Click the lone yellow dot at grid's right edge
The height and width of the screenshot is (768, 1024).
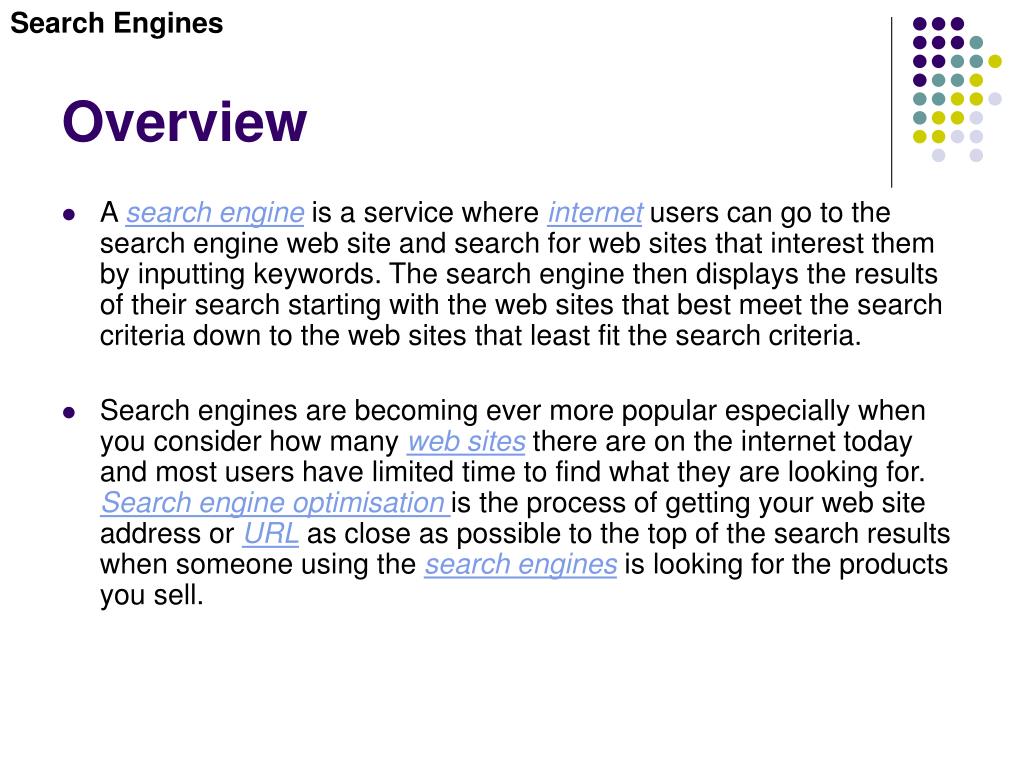point(995,61)
